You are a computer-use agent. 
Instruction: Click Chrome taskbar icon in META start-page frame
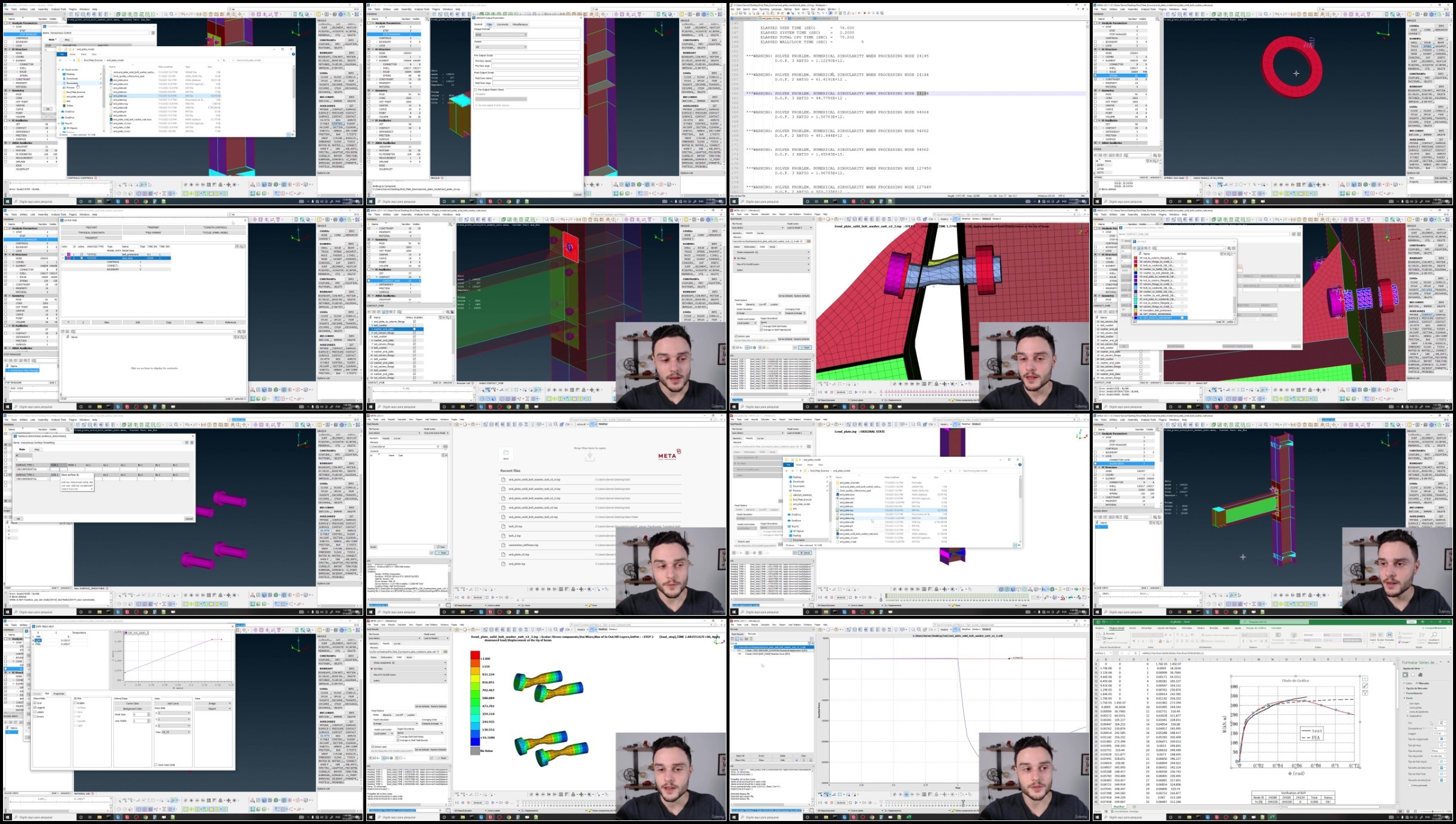point(509,612)
